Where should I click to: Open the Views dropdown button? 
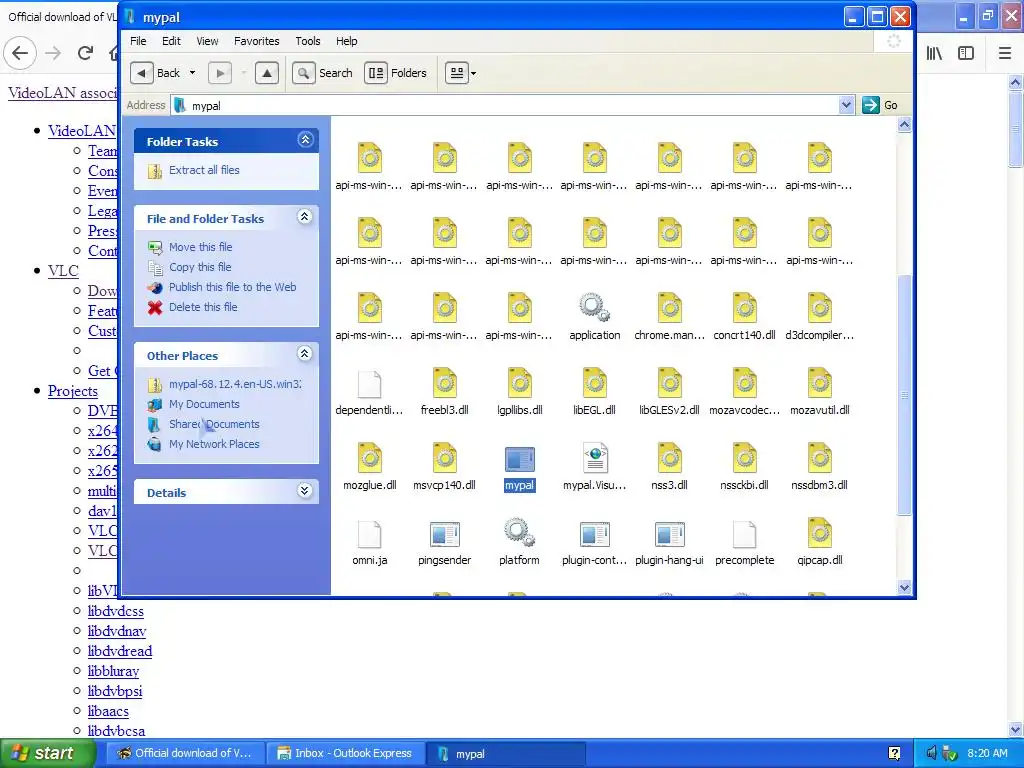coord(461,73)
